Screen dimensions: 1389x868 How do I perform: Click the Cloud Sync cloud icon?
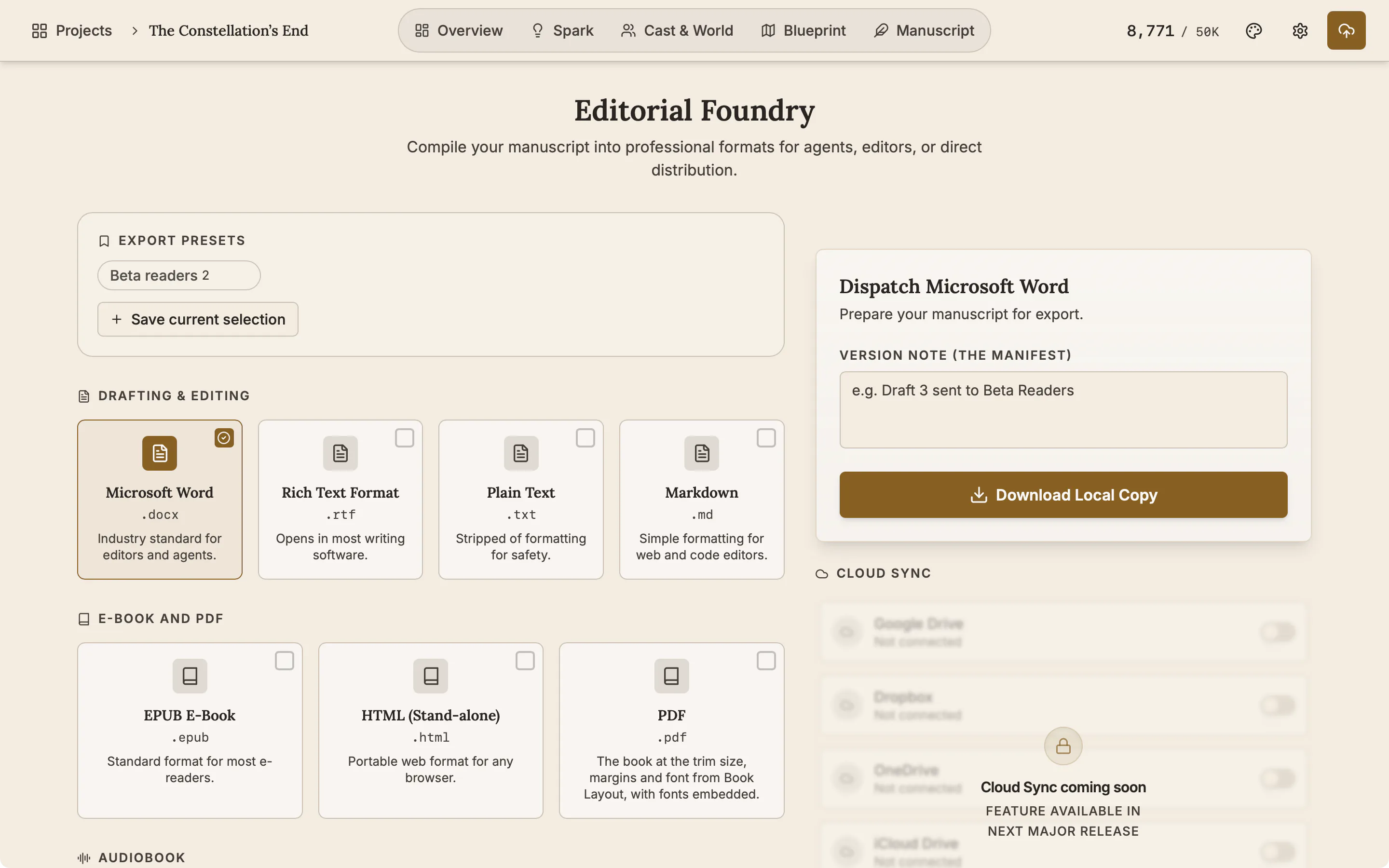click(822, 573)
